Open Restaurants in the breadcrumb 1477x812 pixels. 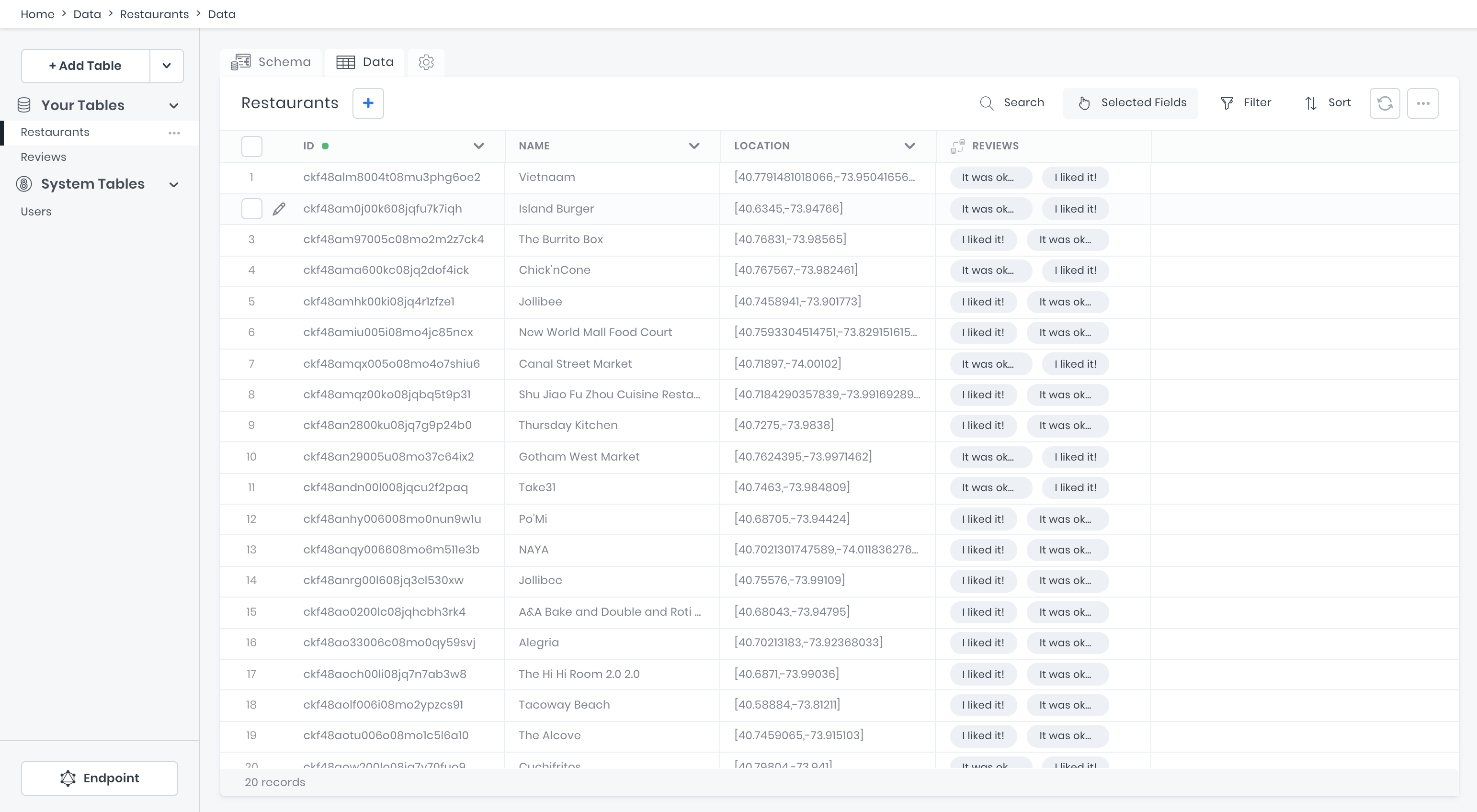pyautogui.click(x=154, y=14)
